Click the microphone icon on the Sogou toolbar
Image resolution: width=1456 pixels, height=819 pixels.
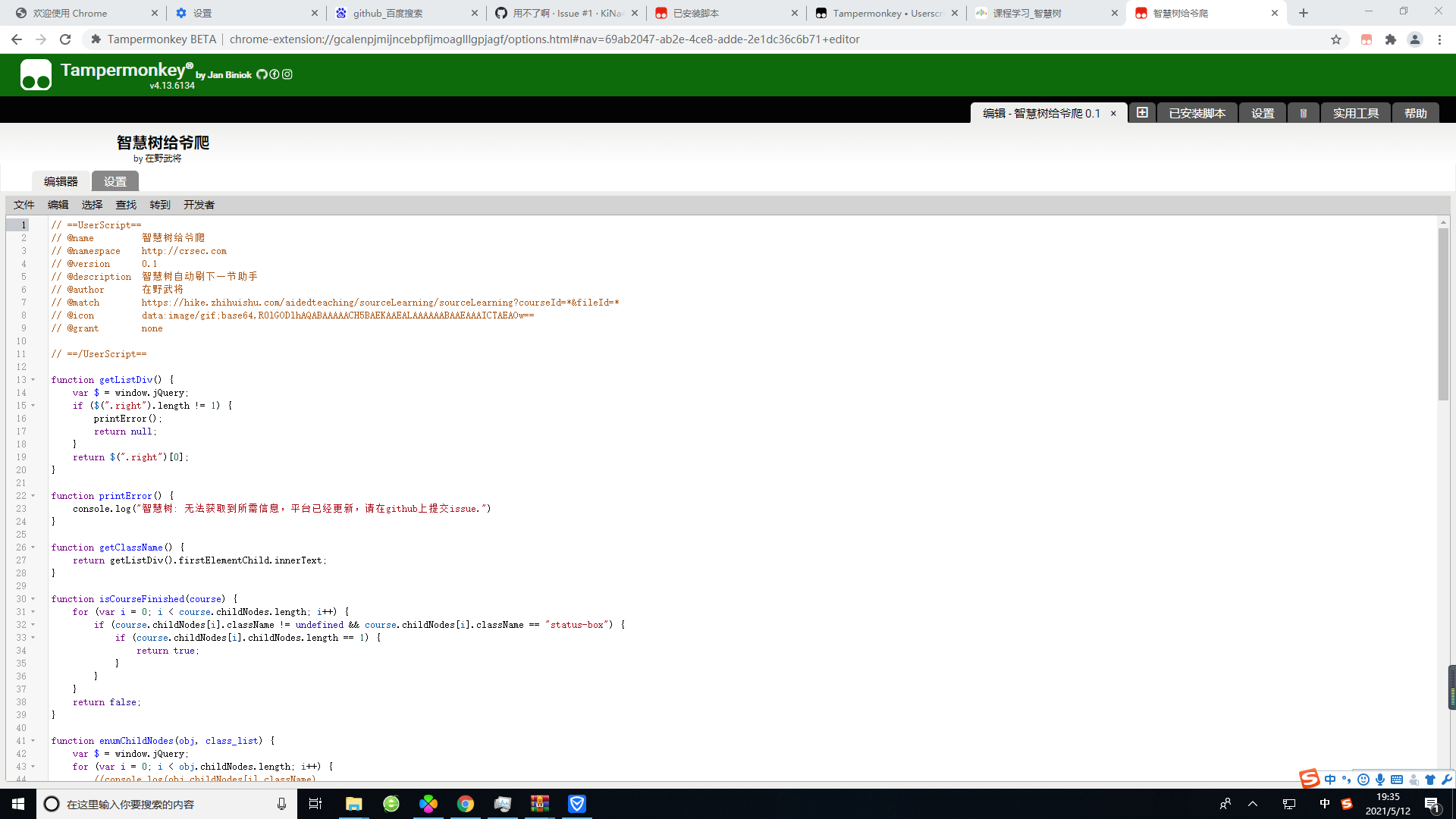click(1380, 780)
